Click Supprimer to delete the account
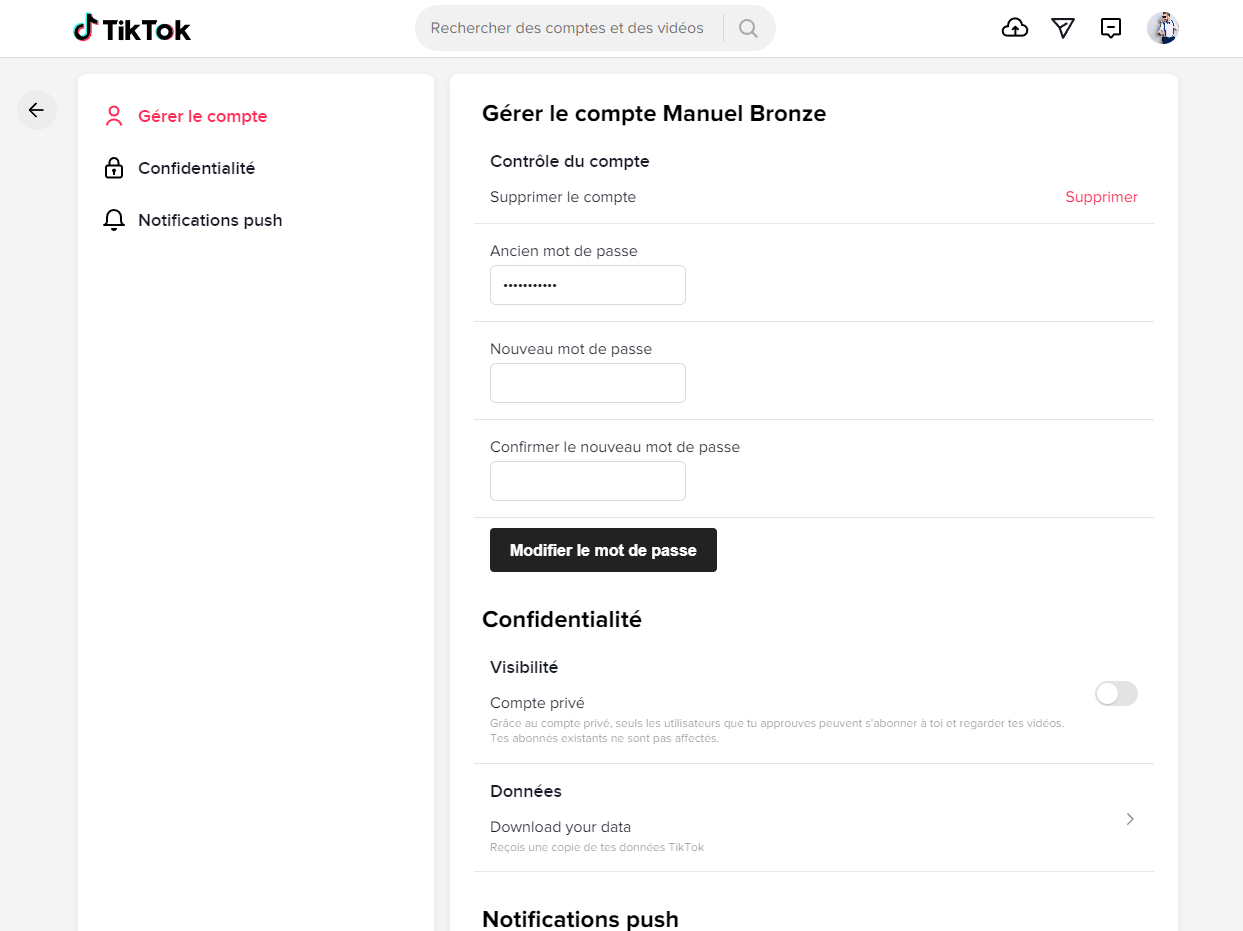 pyautogui.click(x=1101, y=197)
